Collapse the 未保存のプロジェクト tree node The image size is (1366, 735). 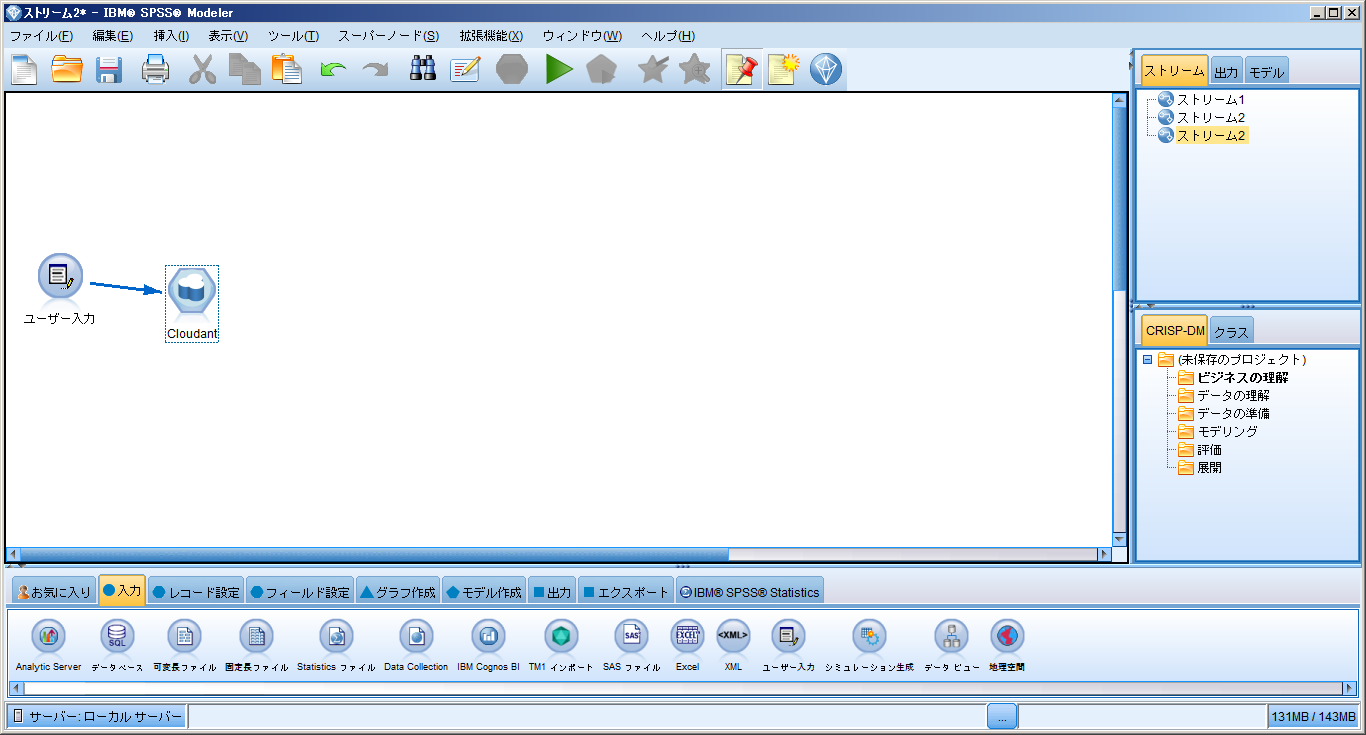[1147, 360]
